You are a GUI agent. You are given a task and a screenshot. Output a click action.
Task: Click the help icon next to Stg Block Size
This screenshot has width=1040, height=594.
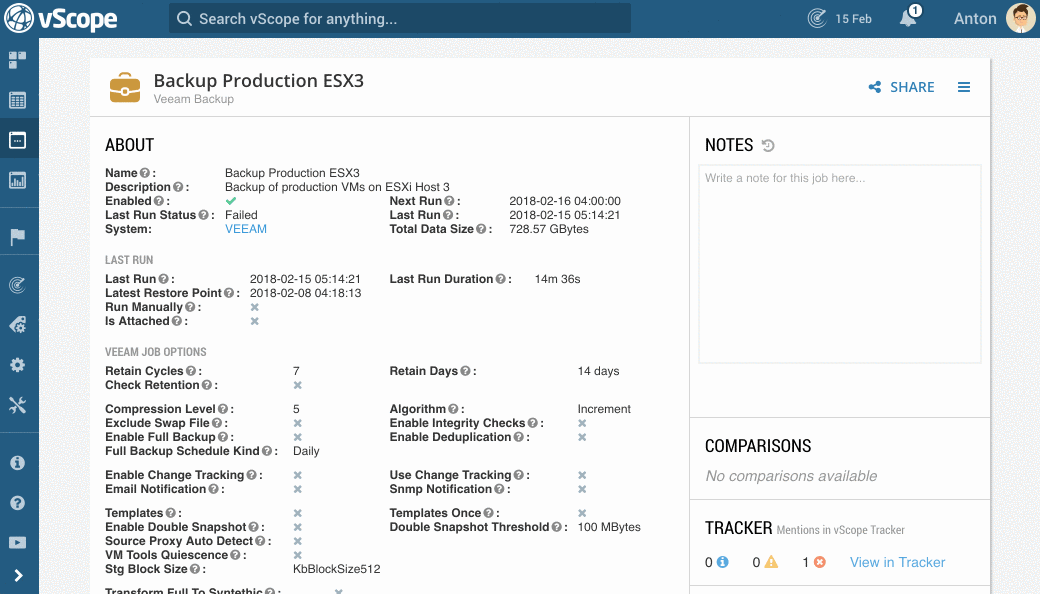195,569
